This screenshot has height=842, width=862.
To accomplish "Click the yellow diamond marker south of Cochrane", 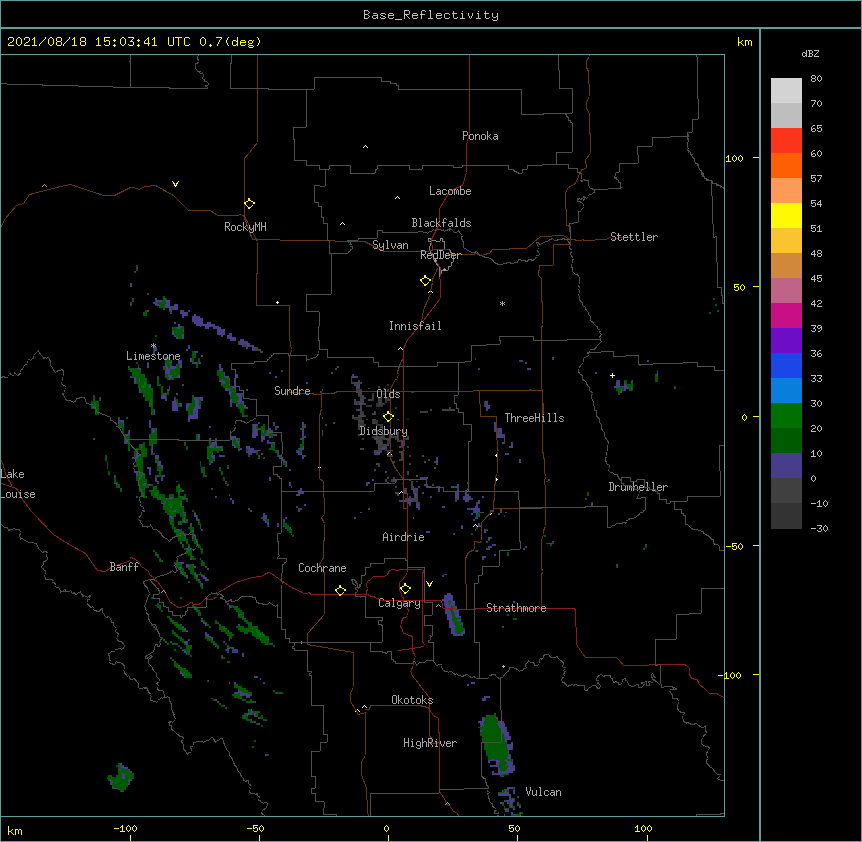I will click(x=340, y=590).
